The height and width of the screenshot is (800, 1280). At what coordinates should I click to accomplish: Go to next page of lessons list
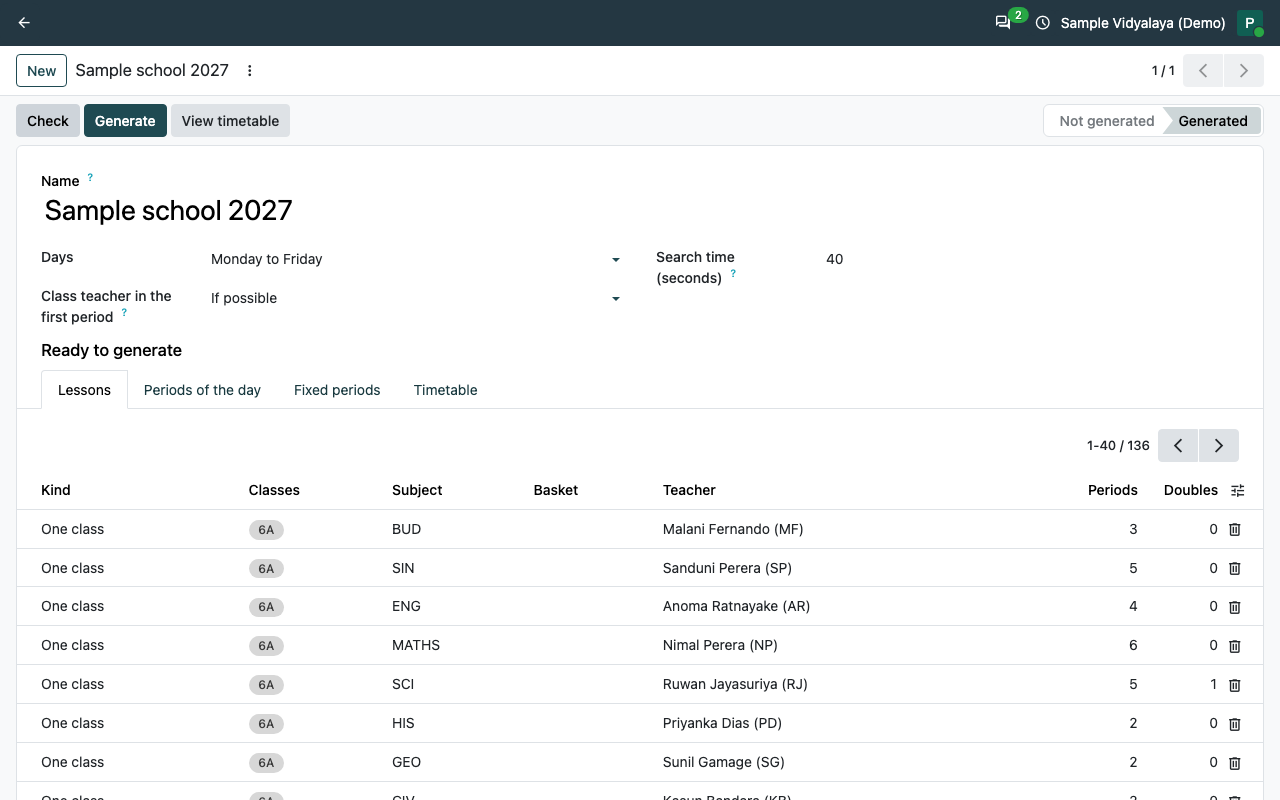(x=1219, y=446)
